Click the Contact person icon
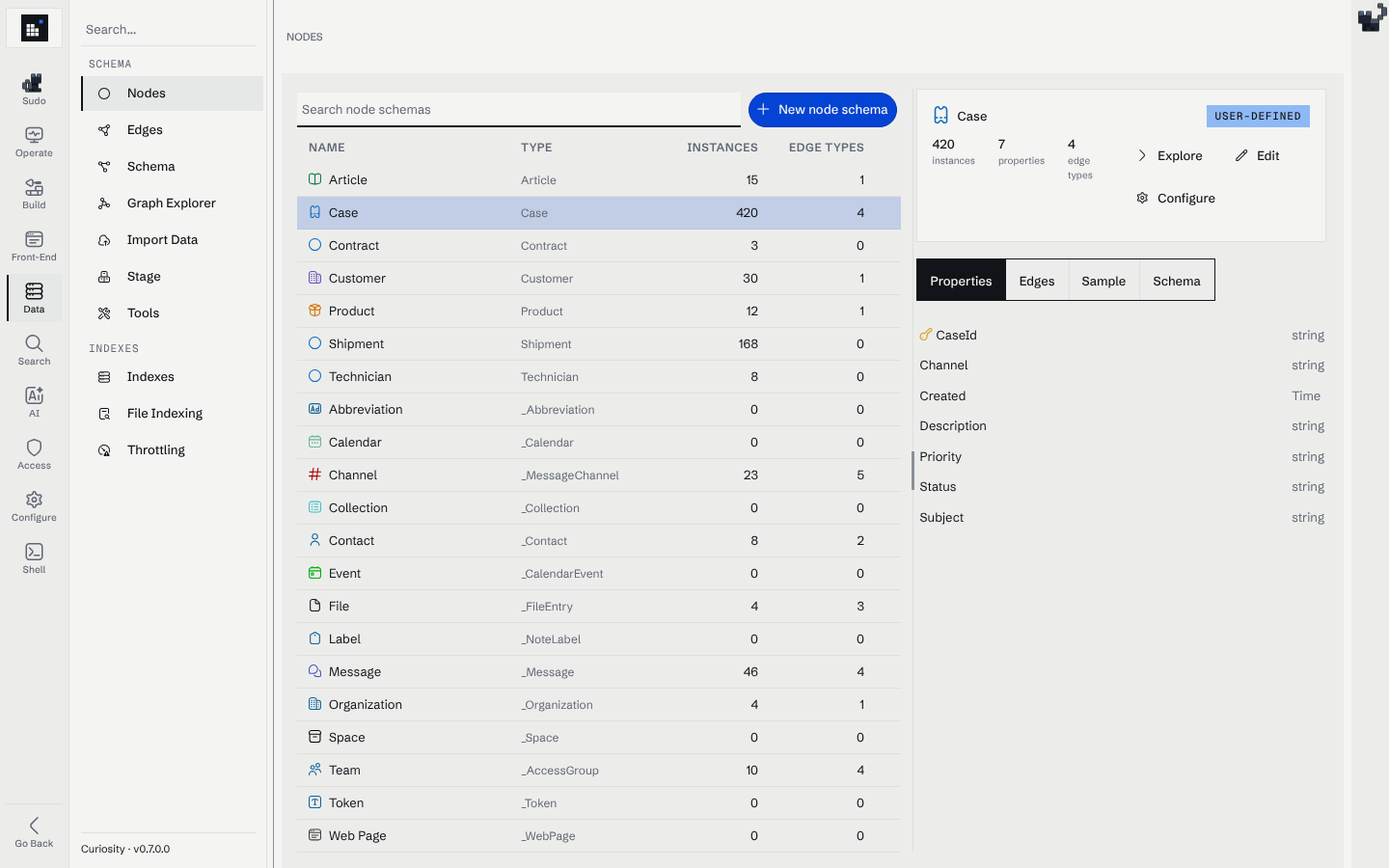 click(314, 540)
